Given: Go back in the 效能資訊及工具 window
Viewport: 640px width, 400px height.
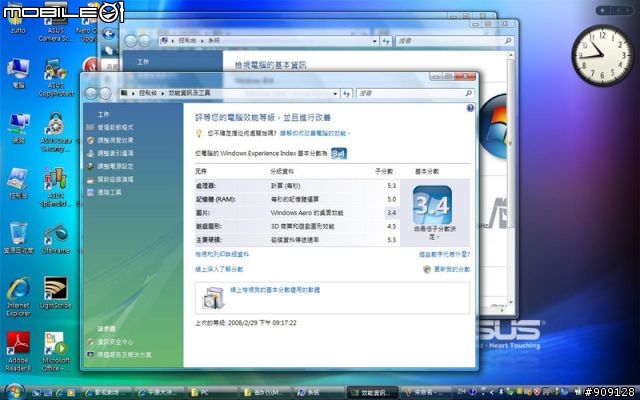Looking at the screenshot, I should pos(91,93).
